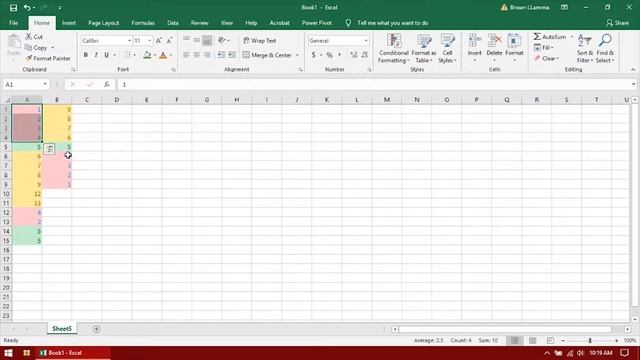Image resolution: width=640 pixels, height=360 pixels.
Task: Toggle Underline formatting
Action: pos(107,55)
